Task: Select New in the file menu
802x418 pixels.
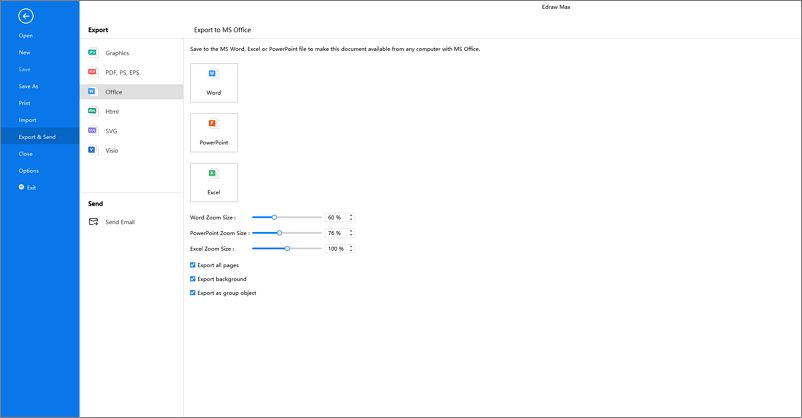Action: [x=25, y=52]
